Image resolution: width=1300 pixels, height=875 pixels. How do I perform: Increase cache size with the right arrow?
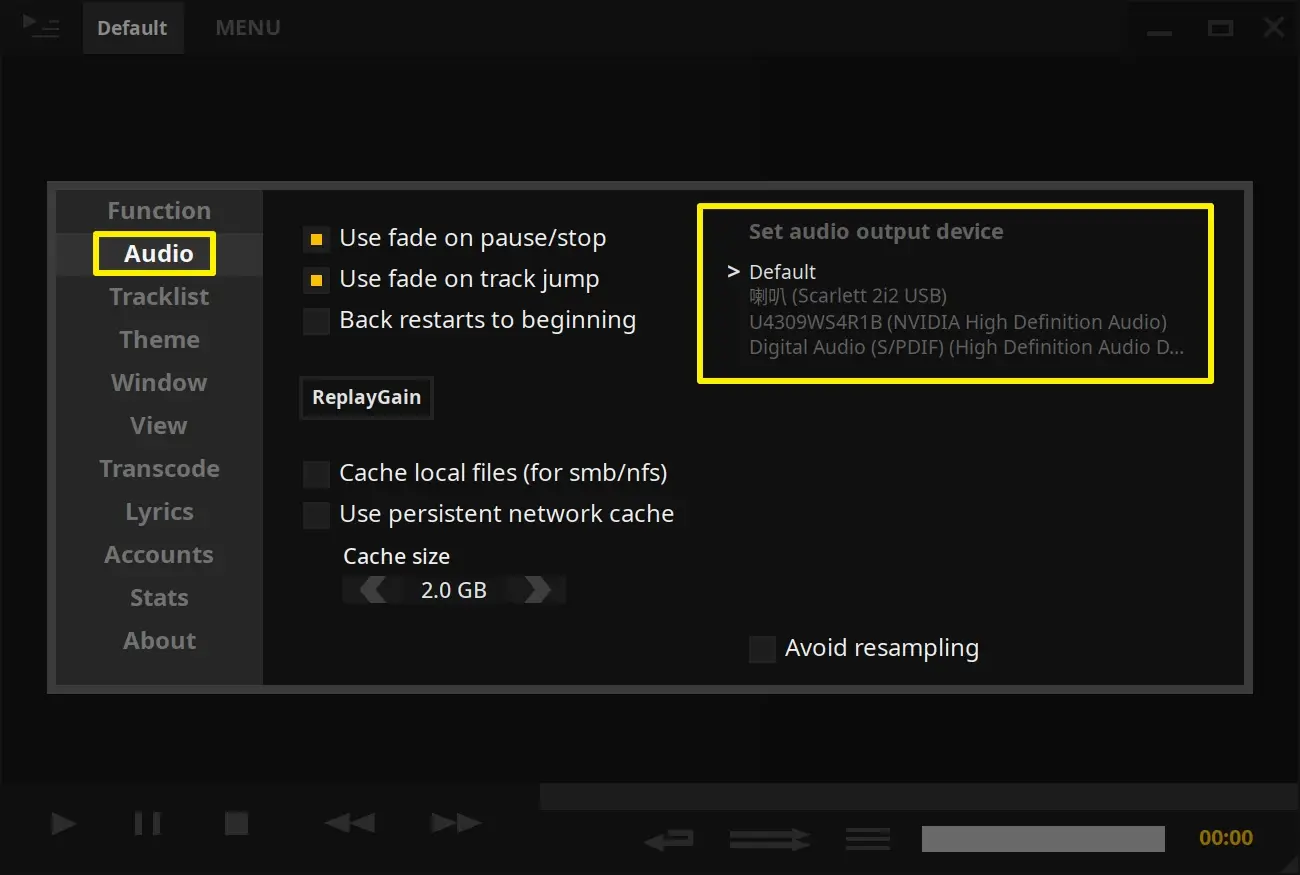(537, 590)
